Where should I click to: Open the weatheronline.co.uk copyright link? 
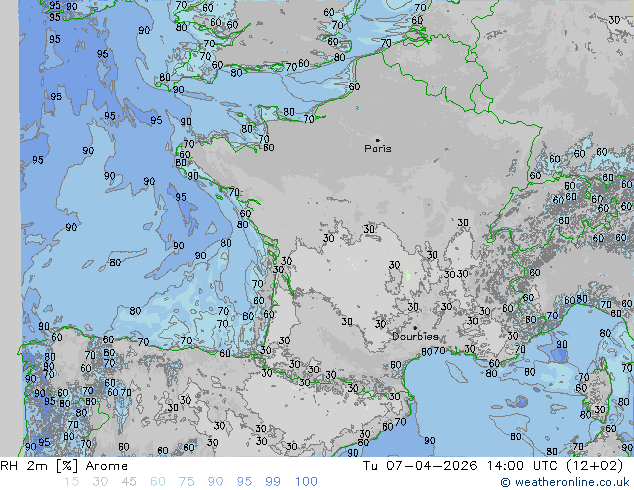(564, 482)
